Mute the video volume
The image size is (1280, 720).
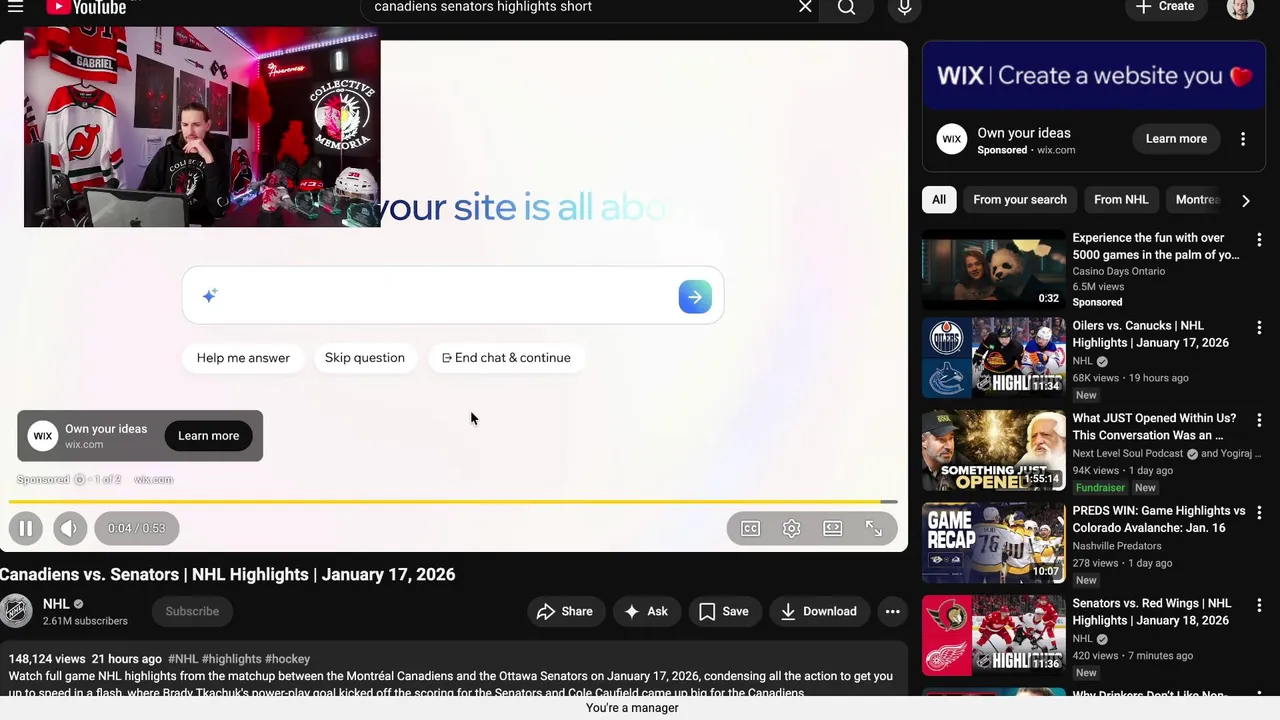click(x=70, y=528)
